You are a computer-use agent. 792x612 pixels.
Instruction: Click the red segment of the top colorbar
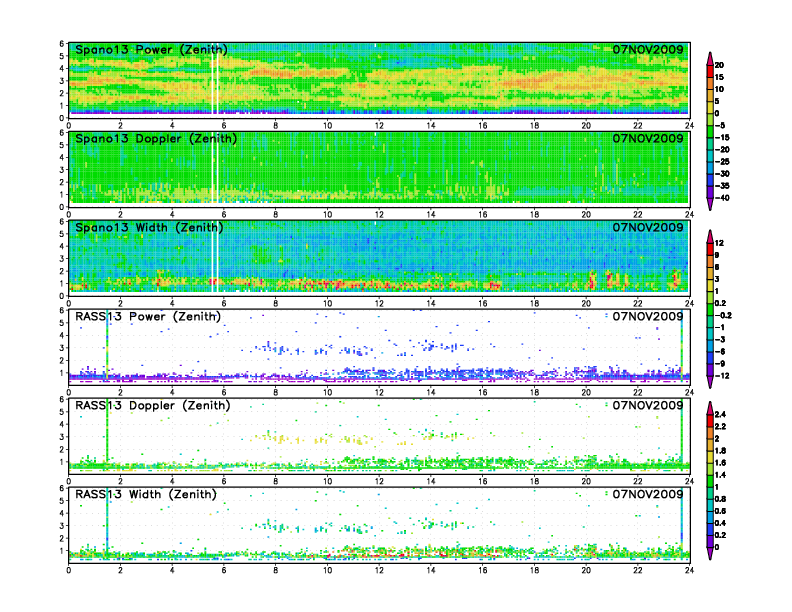[710, 71]
